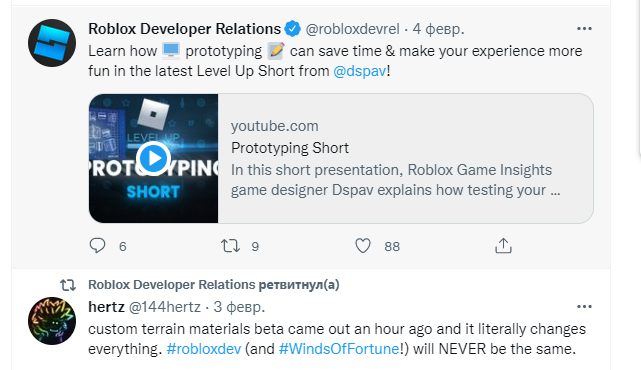Image resolution: width=641 pixels, height=370 pixels.
Task: Click 'Roblox Developer Relations ретвитнул(а)' label
Action: coord(214,285)
